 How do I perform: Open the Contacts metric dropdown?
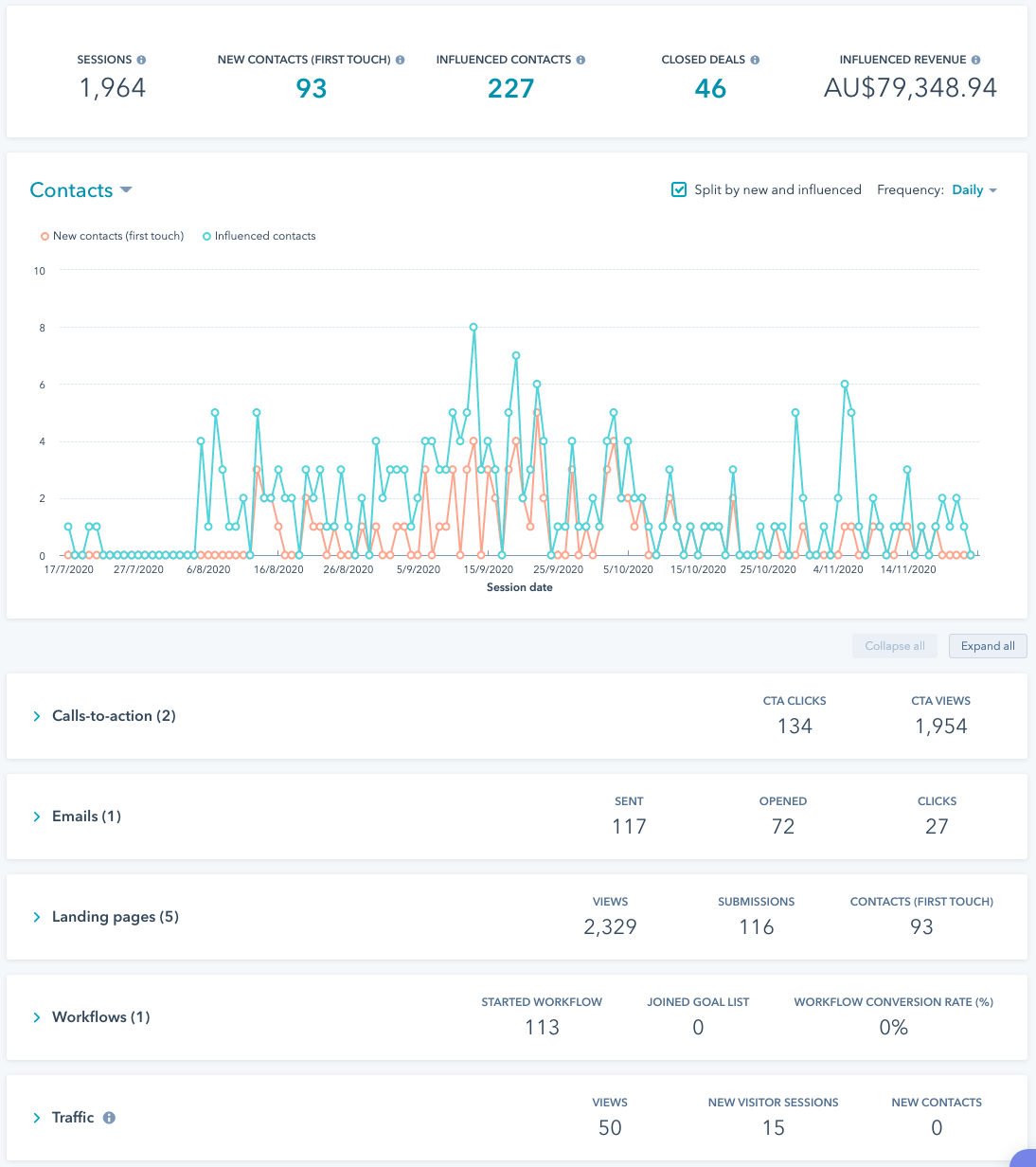pos(80,190)
